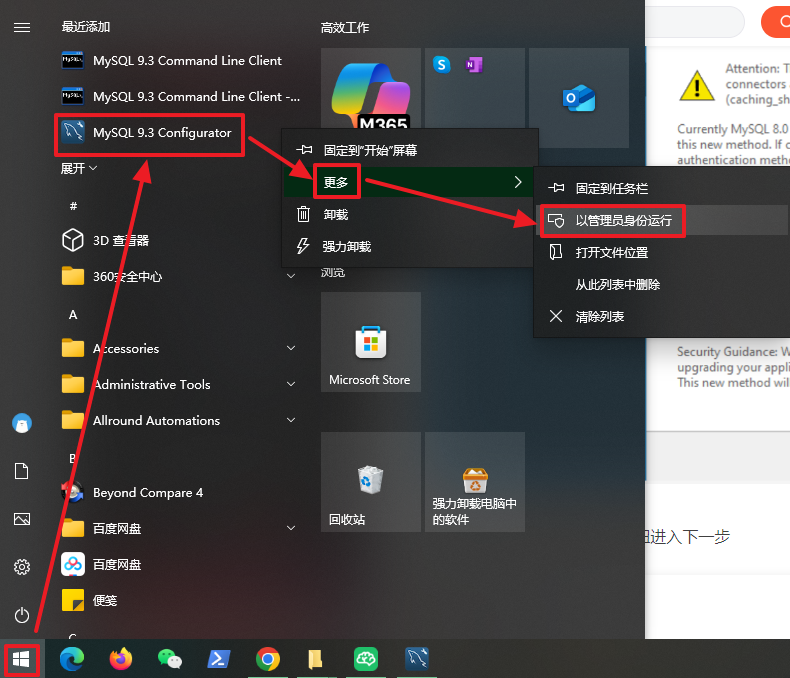This screenshot has width=790, height=678.
Task: Open the Skype icon in the tile
Action: pyautogui.click(x=441, y=64)
